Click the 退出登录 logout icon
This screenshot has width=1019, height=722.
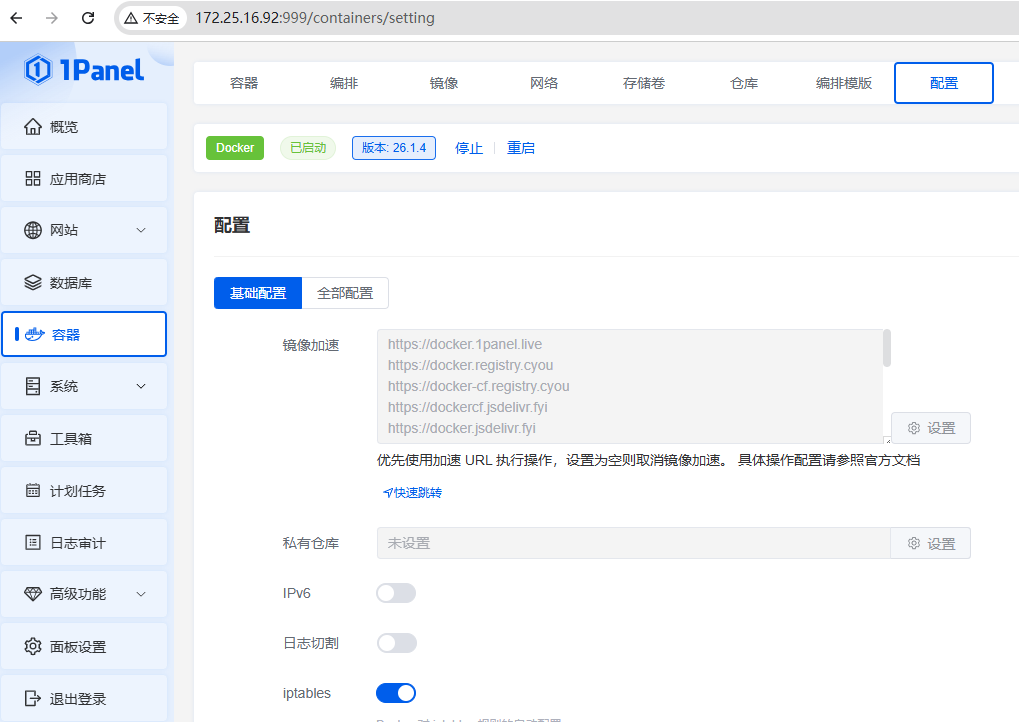click(x=33, y=699)
